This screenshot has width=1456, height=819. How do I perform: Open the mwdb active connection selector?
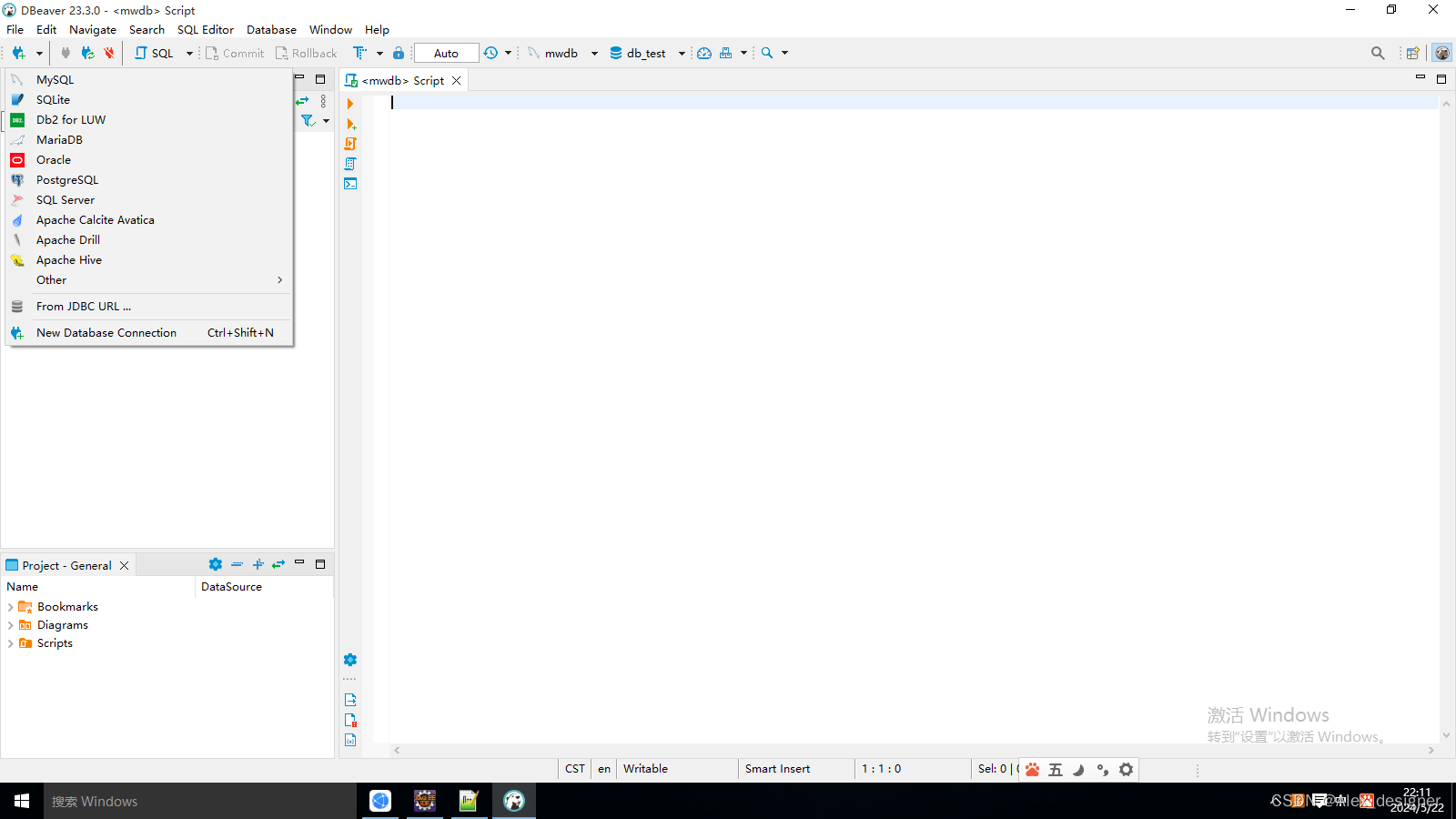(563, 53)
